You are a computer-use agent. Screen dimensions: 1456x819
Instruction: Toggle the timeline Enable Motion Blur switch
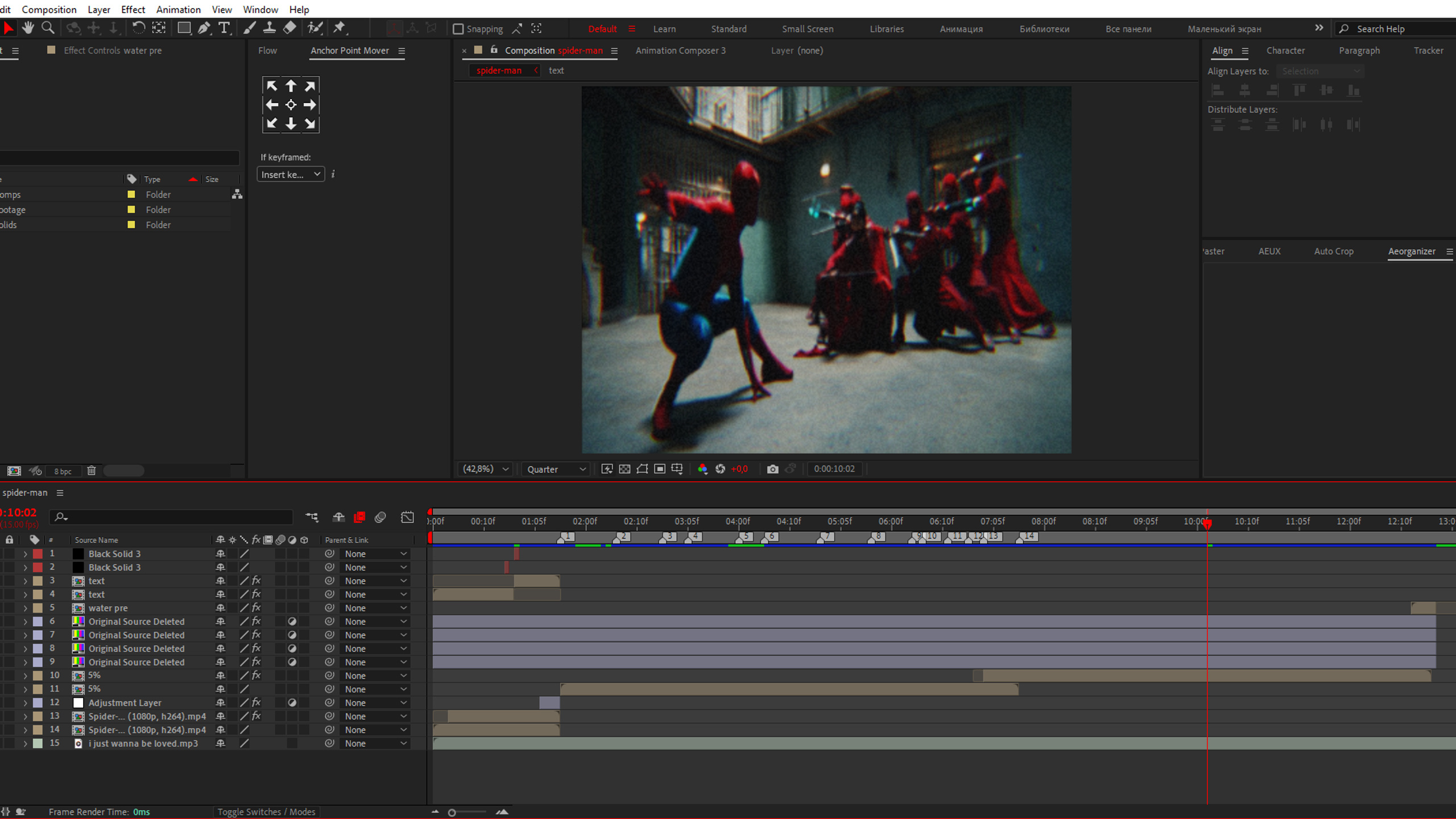[380, 517]
